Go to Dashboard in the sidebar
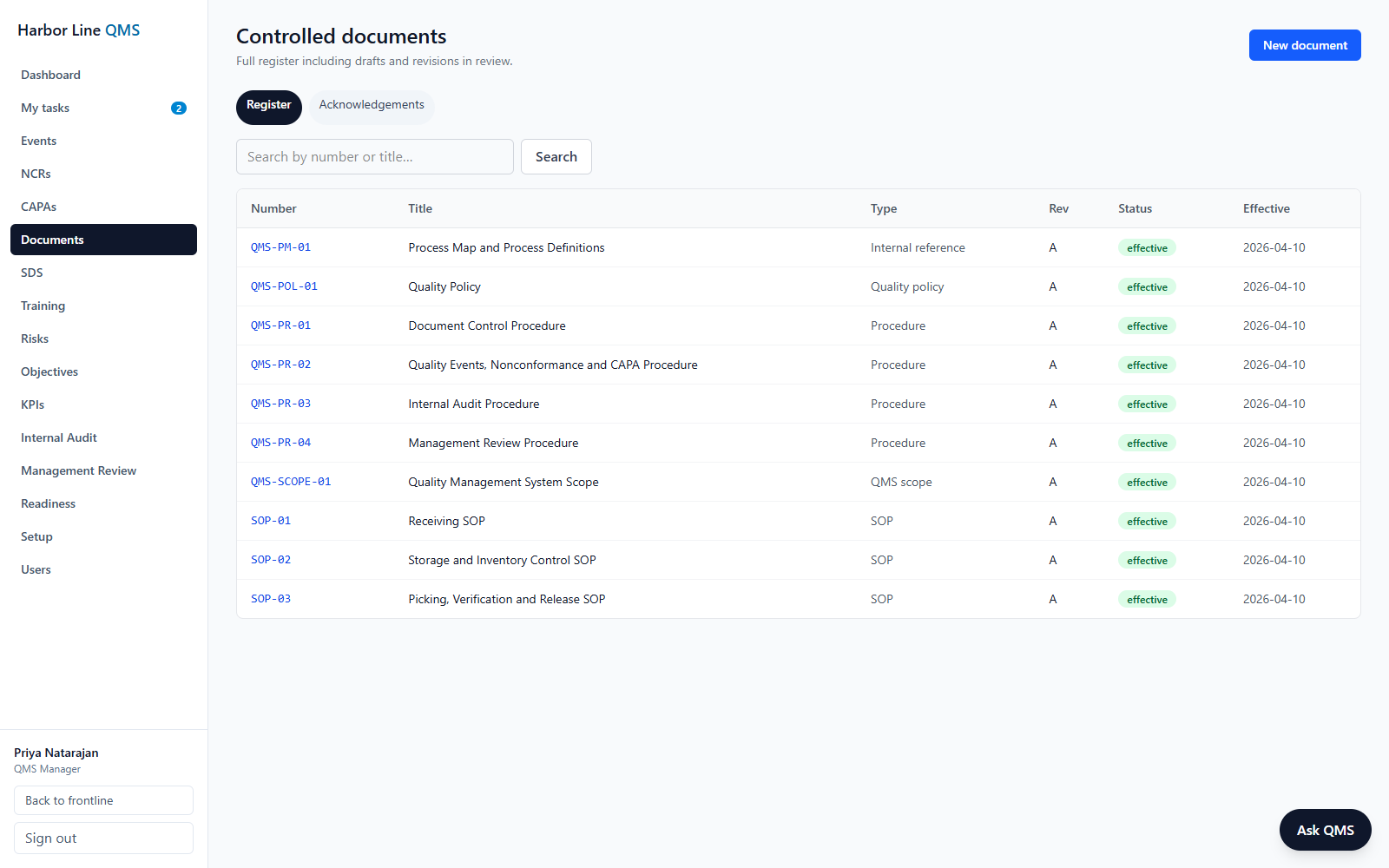This screenshot has width=1389, height=868. point(103,75)
